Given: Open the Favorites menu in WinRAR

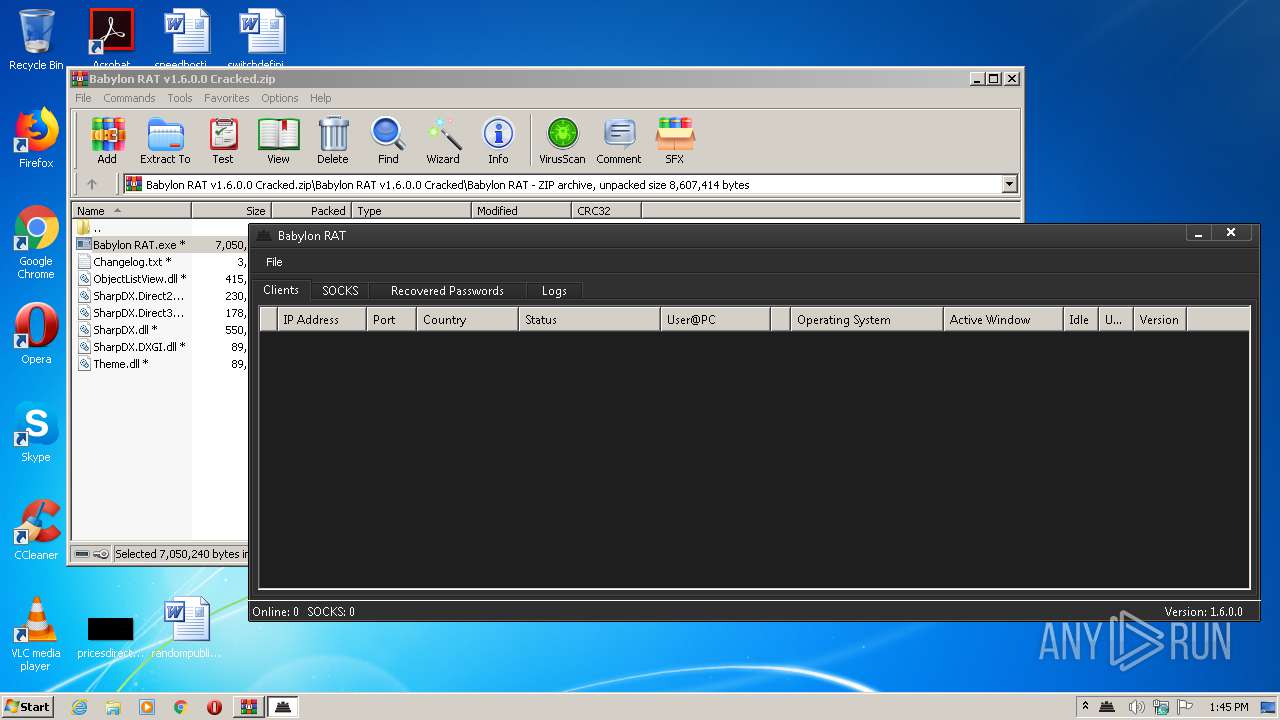Looking at the screenshot, I should (x=227, y=98).
